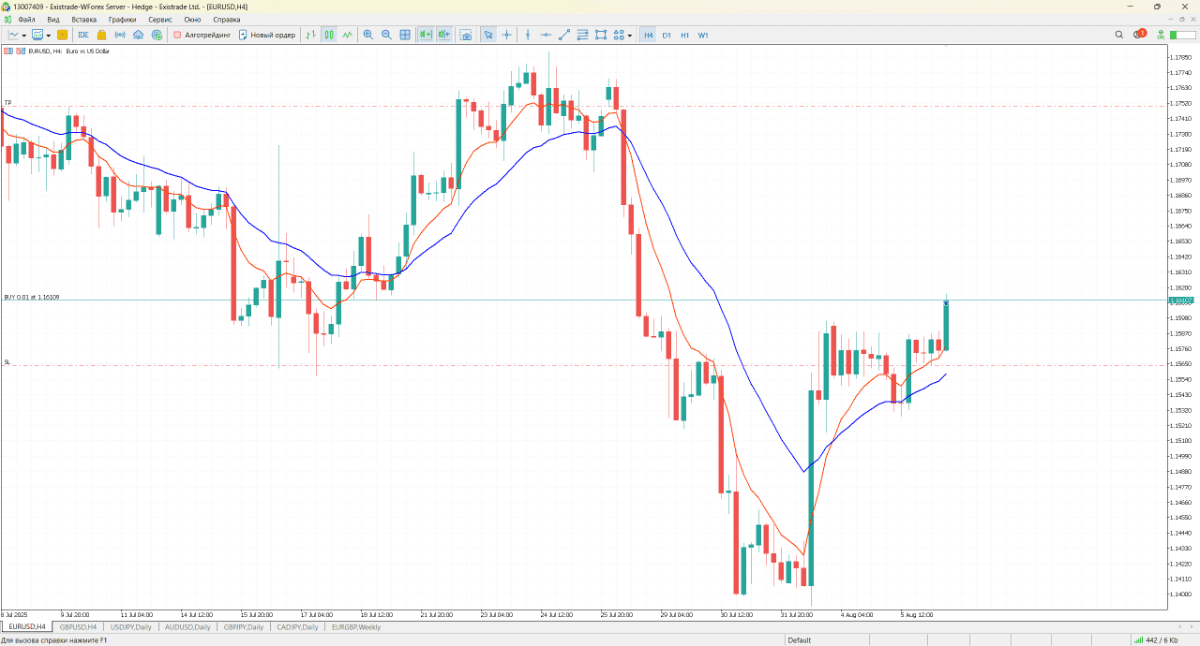
Task: Open the search magnifier icon
Action: [1119, 35]
